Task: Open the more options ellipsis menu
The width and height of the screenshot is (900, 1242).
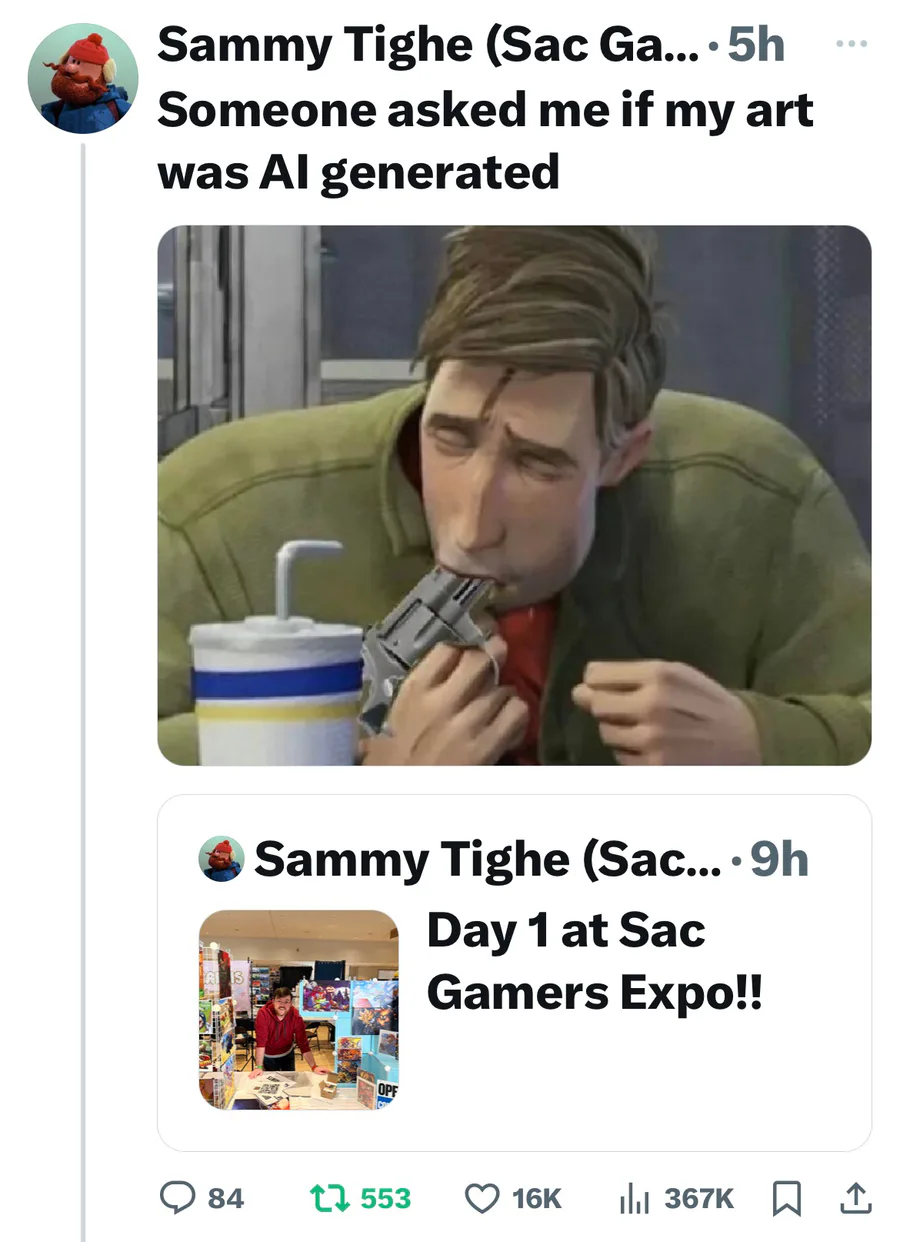Action: coord(851,45)
